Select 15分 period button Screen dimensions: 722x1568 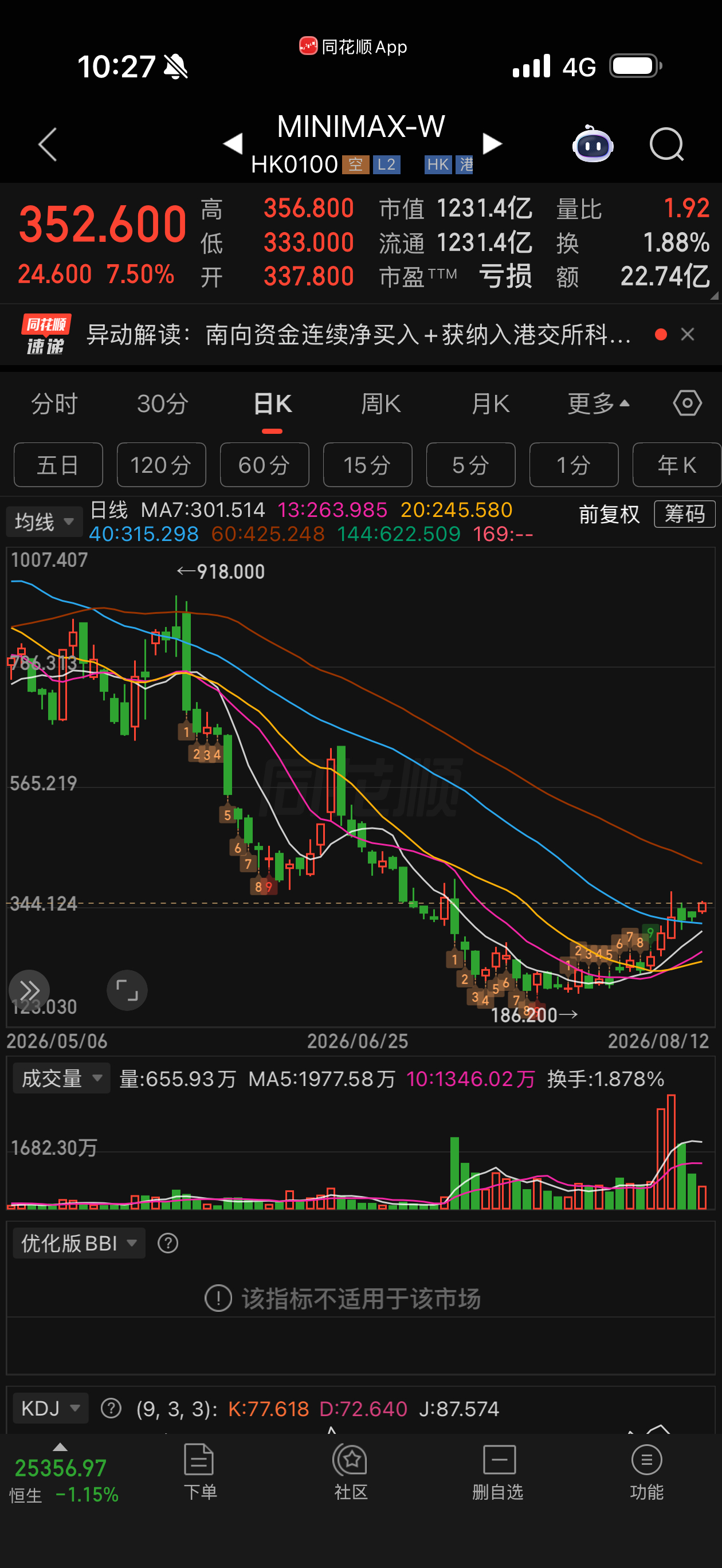point(368,465)
